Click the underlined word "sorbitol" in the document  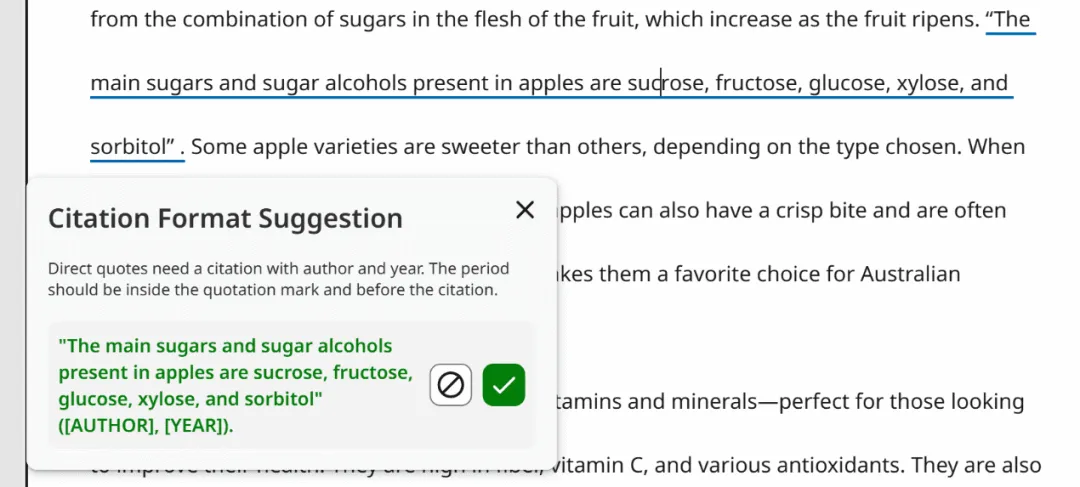132,147
